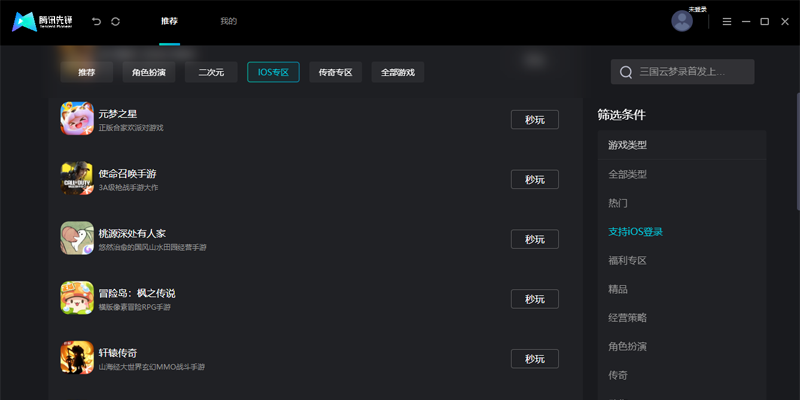Open 元梦之星 game icon

click(x=77, y=118)
